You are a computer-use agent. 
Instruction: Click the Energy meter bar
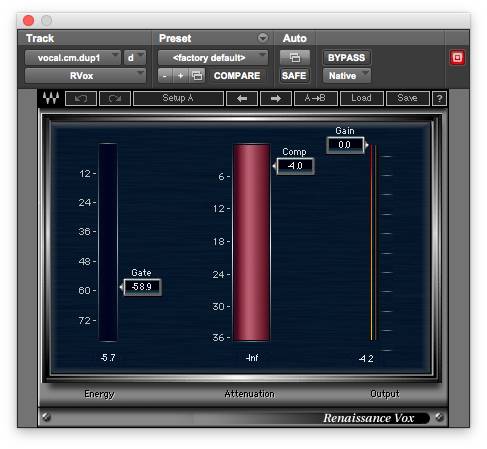108,242
